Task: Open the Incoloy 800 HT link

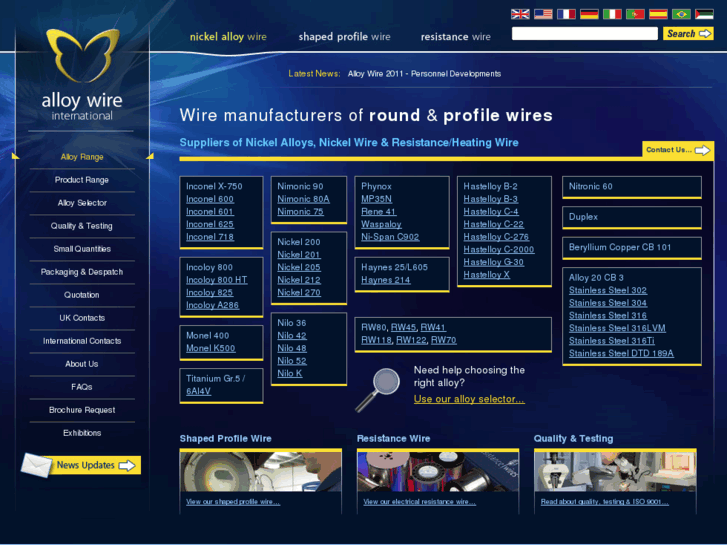Action: pyautogui.click(x=217, y=280)
